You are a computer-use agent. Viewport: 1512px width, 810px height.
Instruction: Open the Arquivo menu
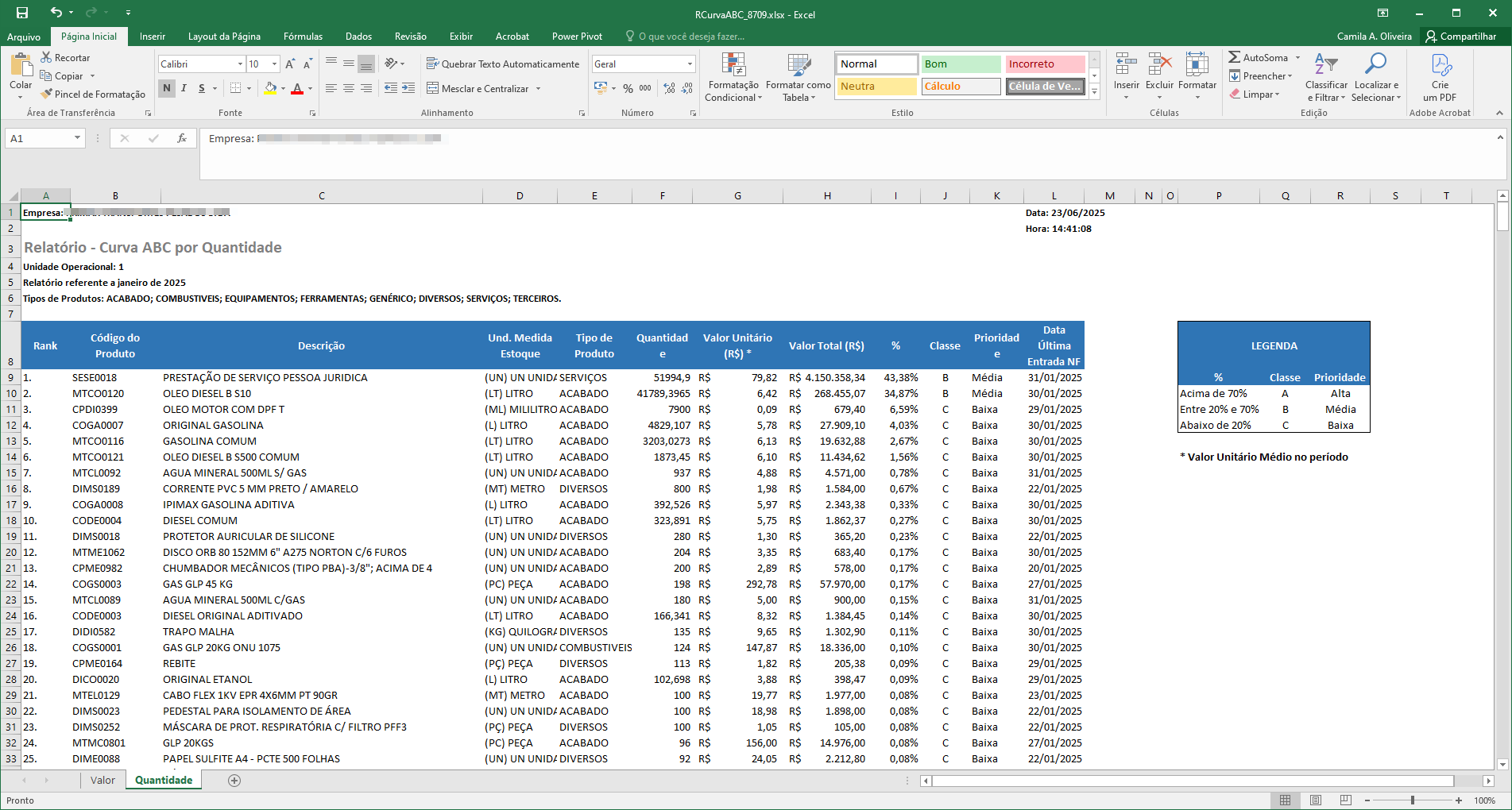point(24,37)
